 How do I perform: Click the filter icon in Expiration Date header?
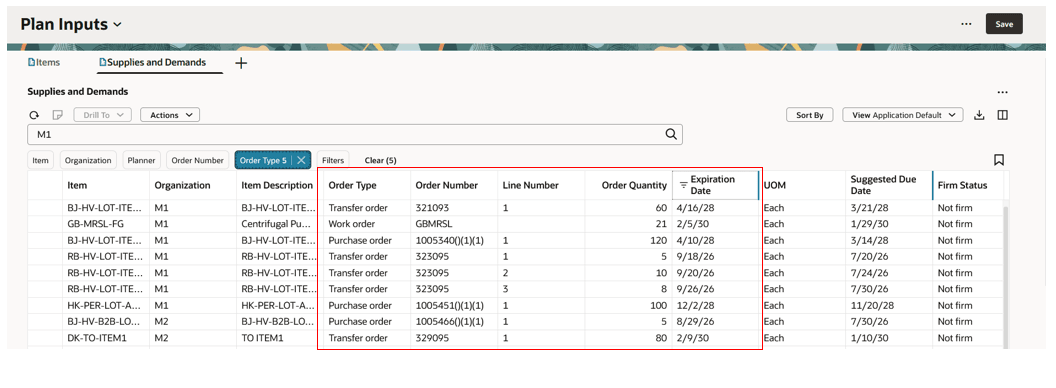pos(683,185)
